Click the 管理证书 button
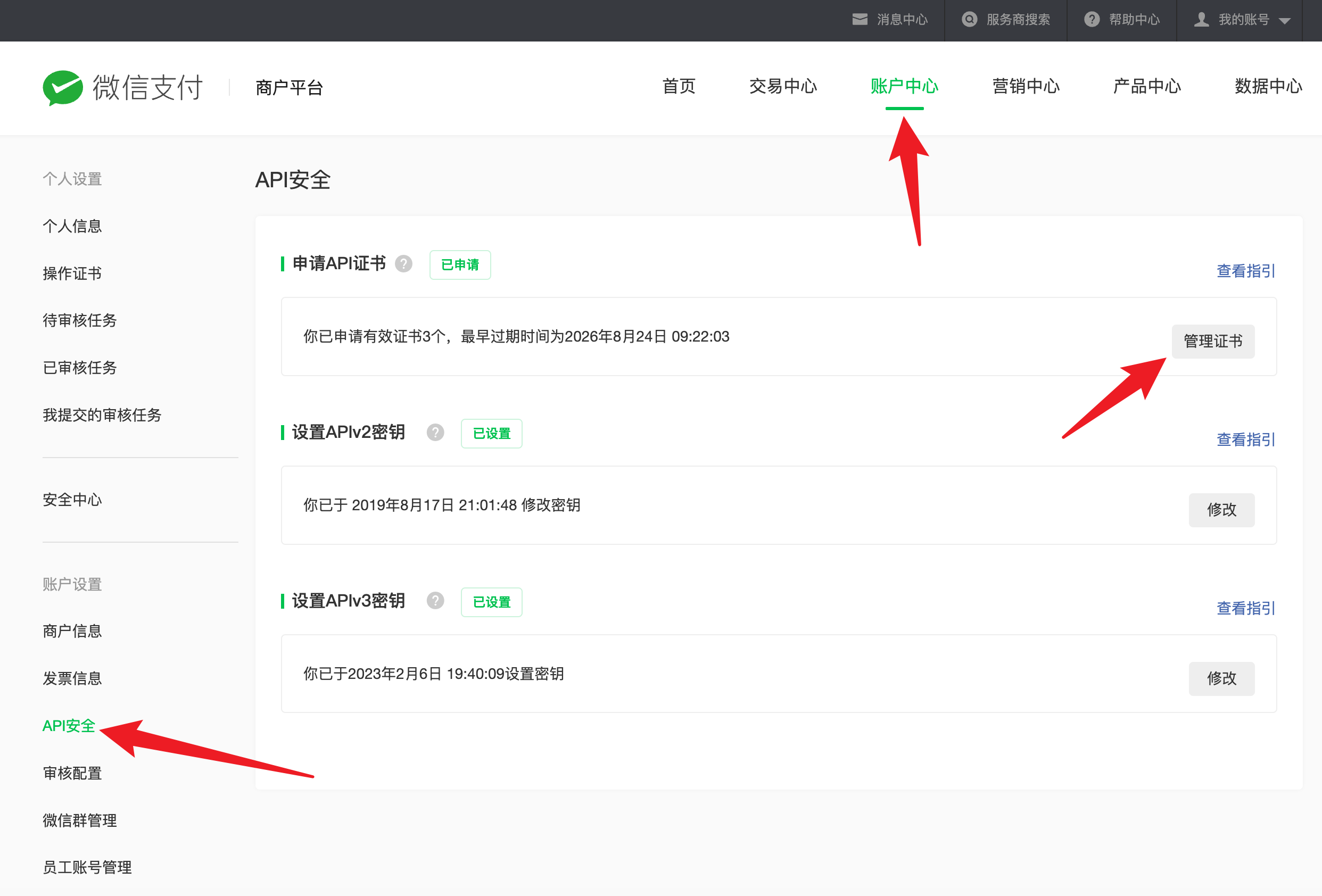 (1213, 341)
